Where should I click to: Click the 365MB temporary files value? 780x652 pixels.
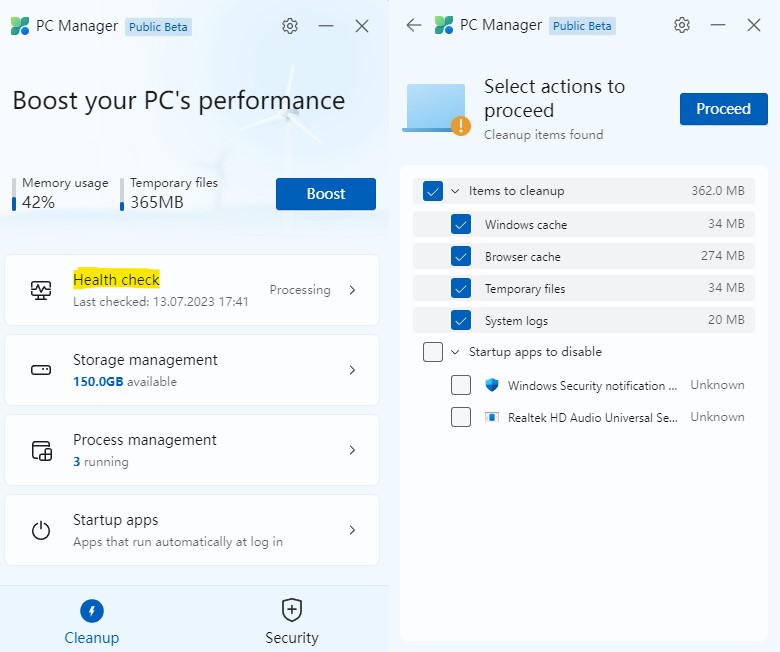coord(157,202)
